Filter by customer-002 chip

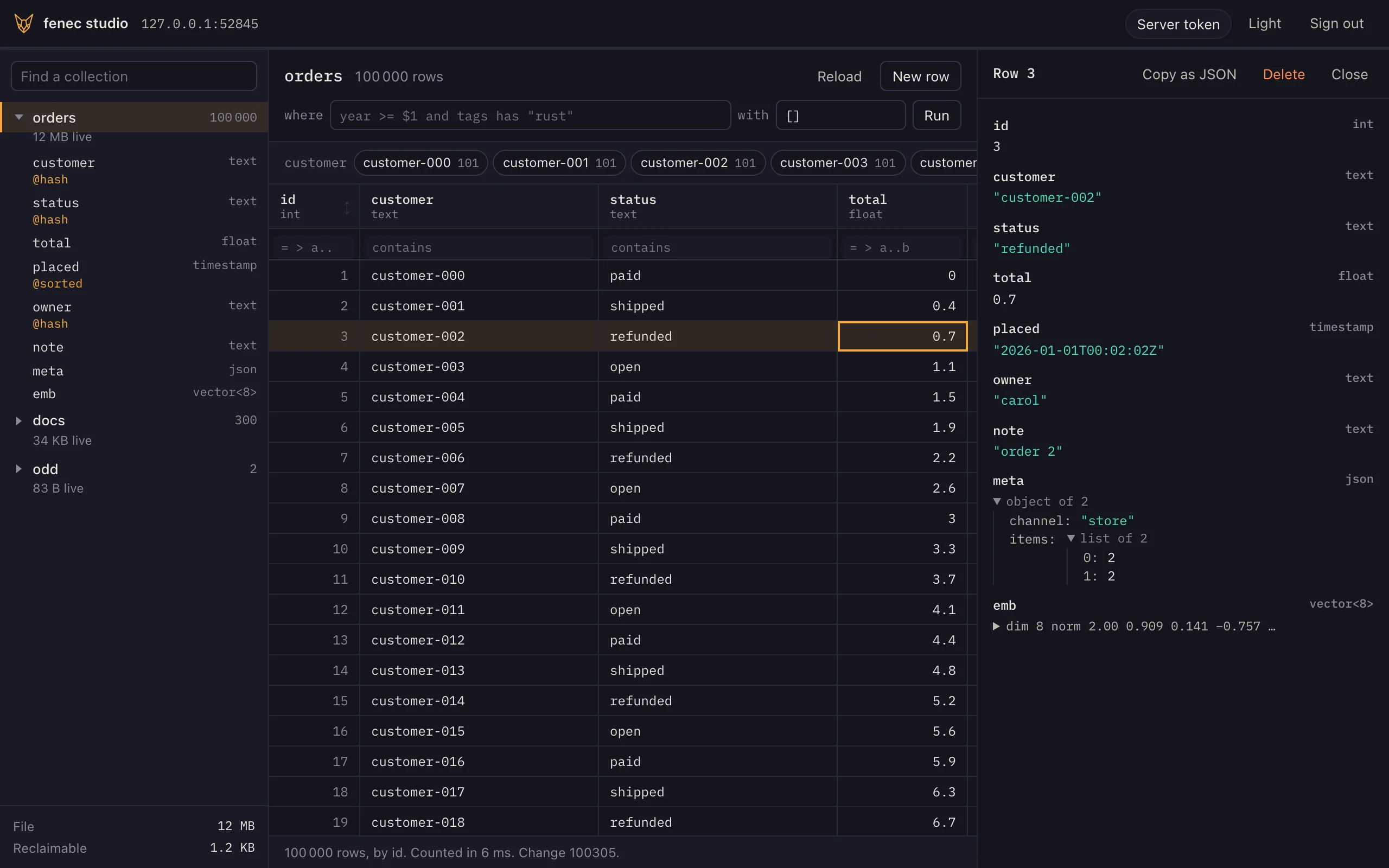tap(698, 163)
